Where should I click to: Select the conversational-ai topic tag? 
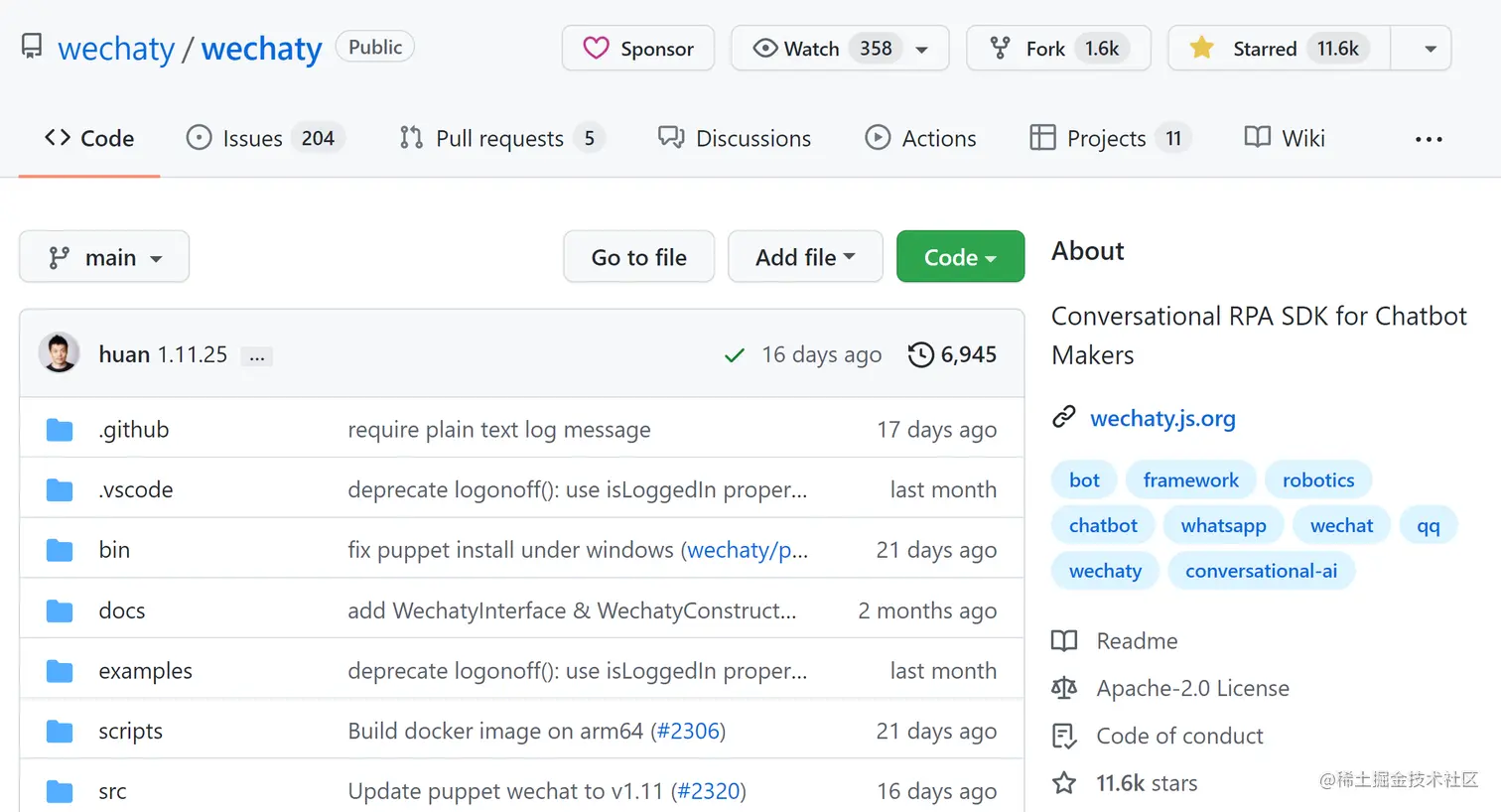click(1261, 571)
